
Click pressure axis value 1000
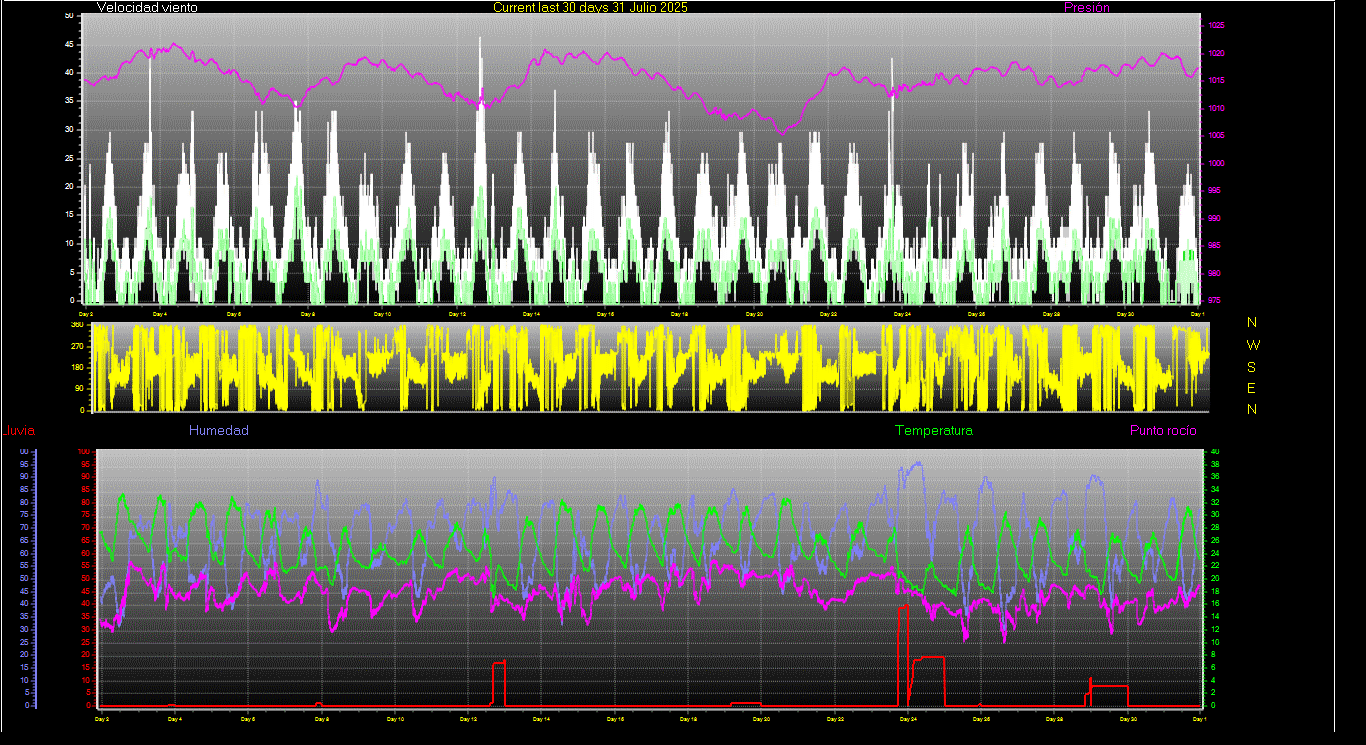click(1216, 163)
